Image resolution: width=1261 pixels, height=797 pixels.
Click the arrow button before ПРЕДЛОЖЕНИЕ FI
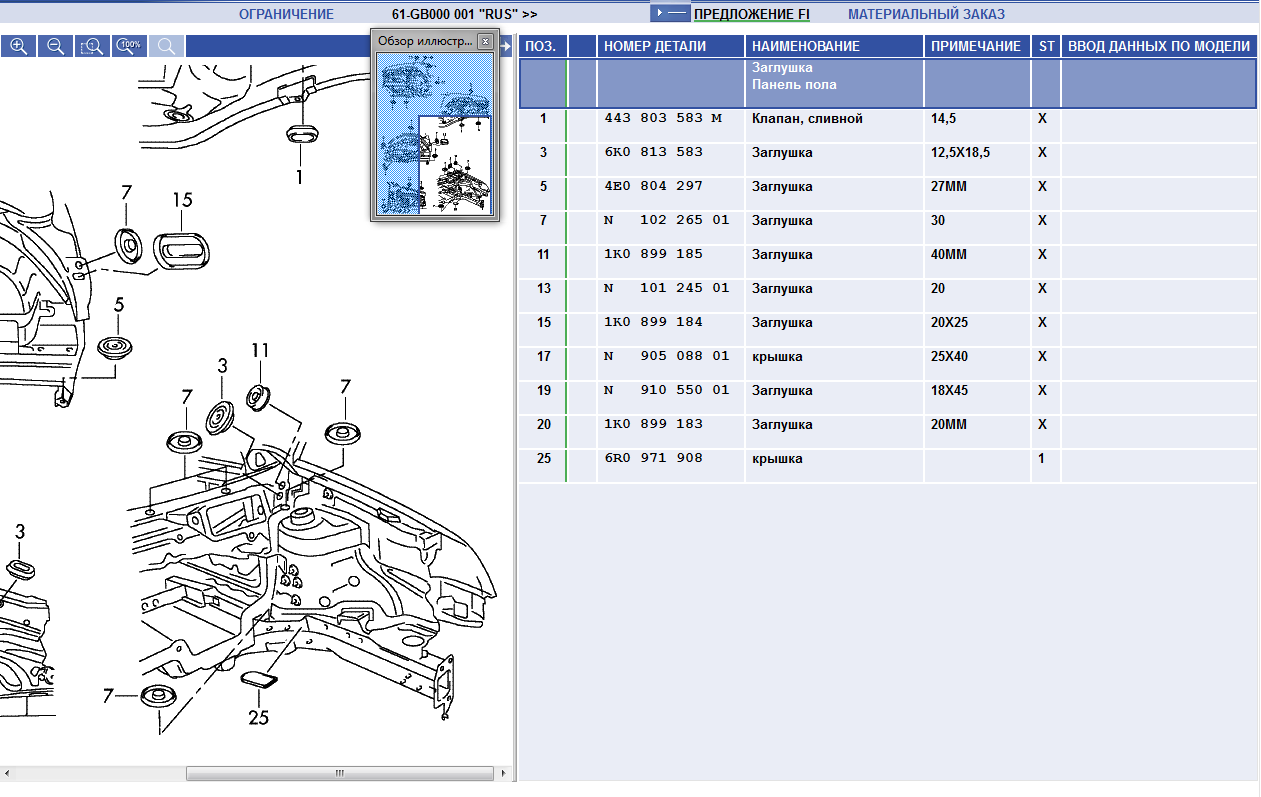click(670, 13)
